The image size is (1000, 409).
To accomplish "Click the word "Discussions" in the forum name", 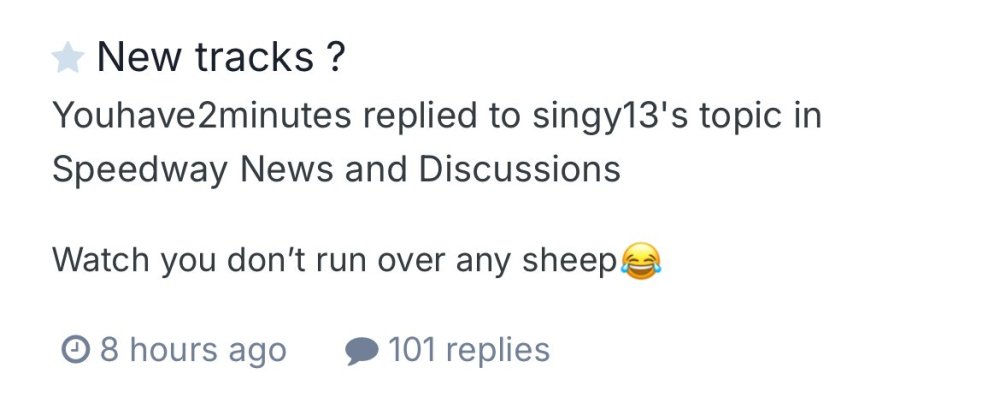I will coord(520,168).
